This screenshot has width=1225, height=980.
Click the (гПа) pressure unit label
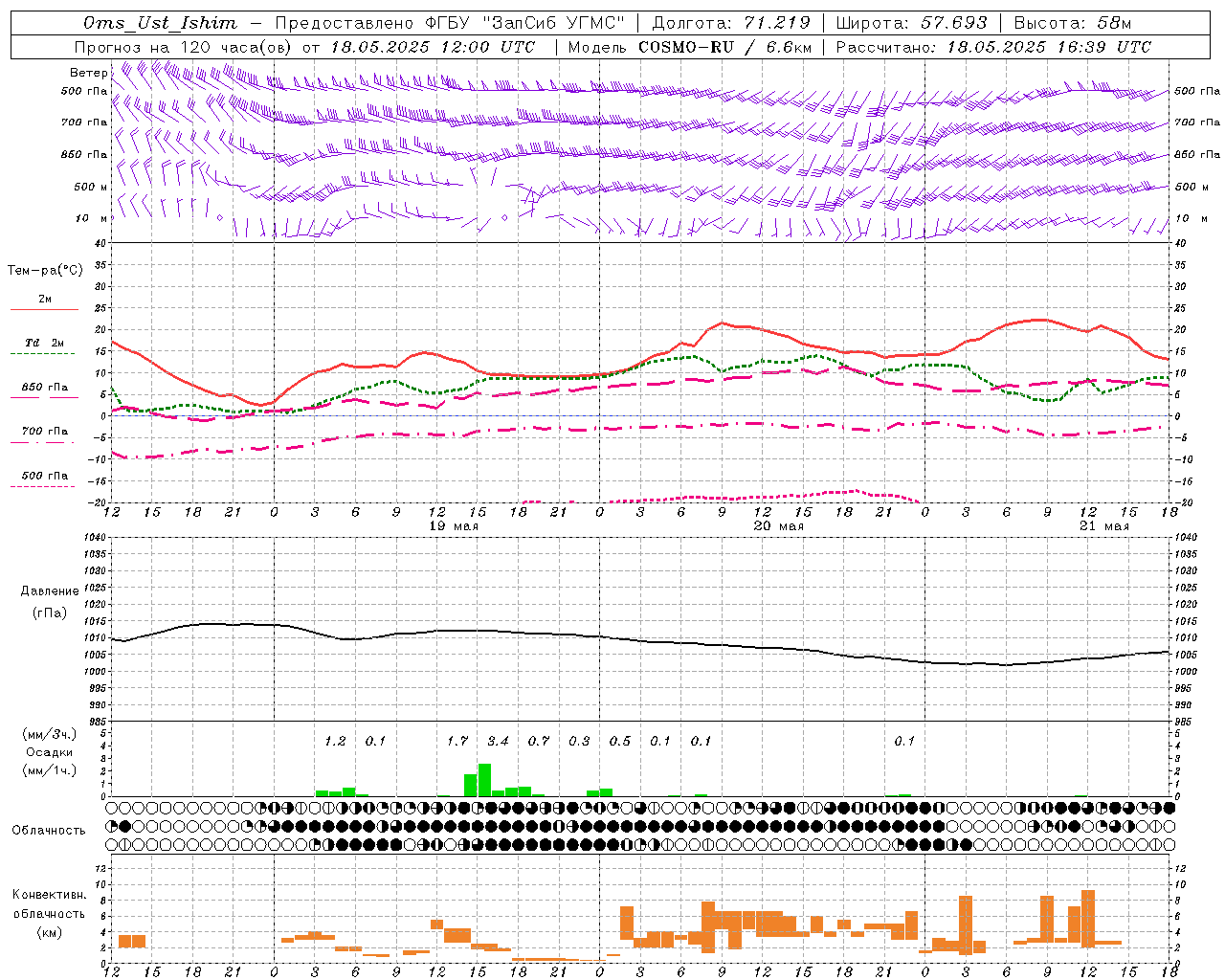[50, 613]
